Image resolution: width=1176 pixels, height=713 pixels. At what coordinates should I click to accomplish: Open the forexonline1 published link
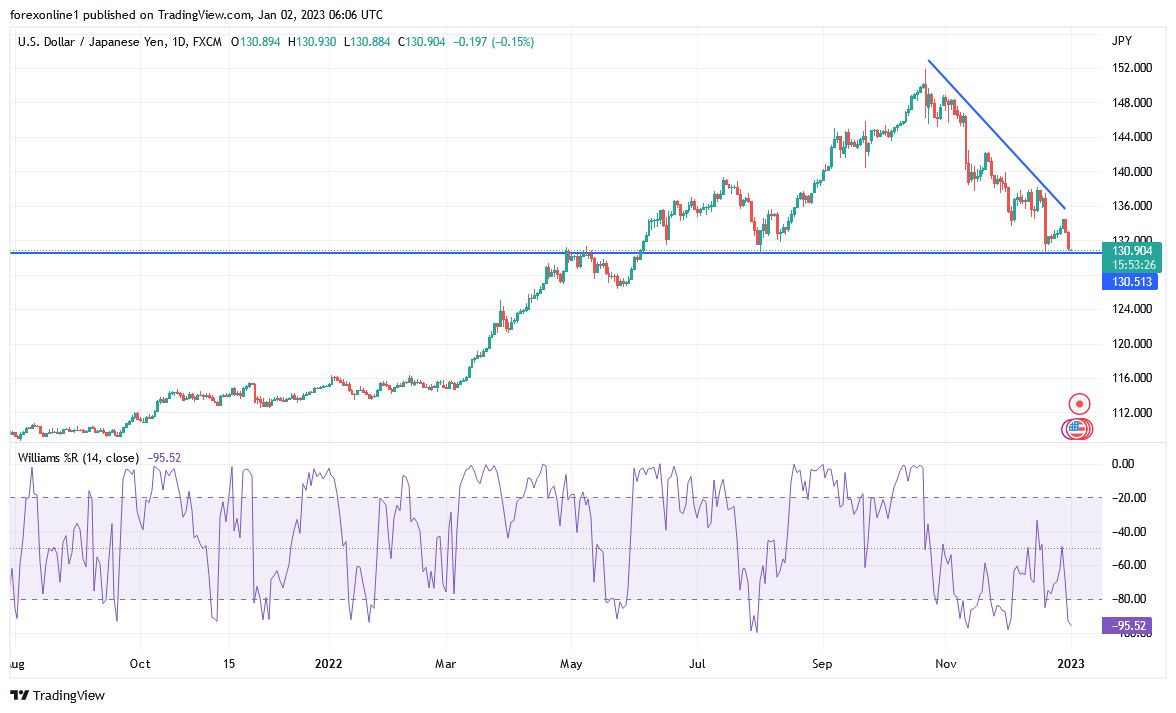pos(45,15)
